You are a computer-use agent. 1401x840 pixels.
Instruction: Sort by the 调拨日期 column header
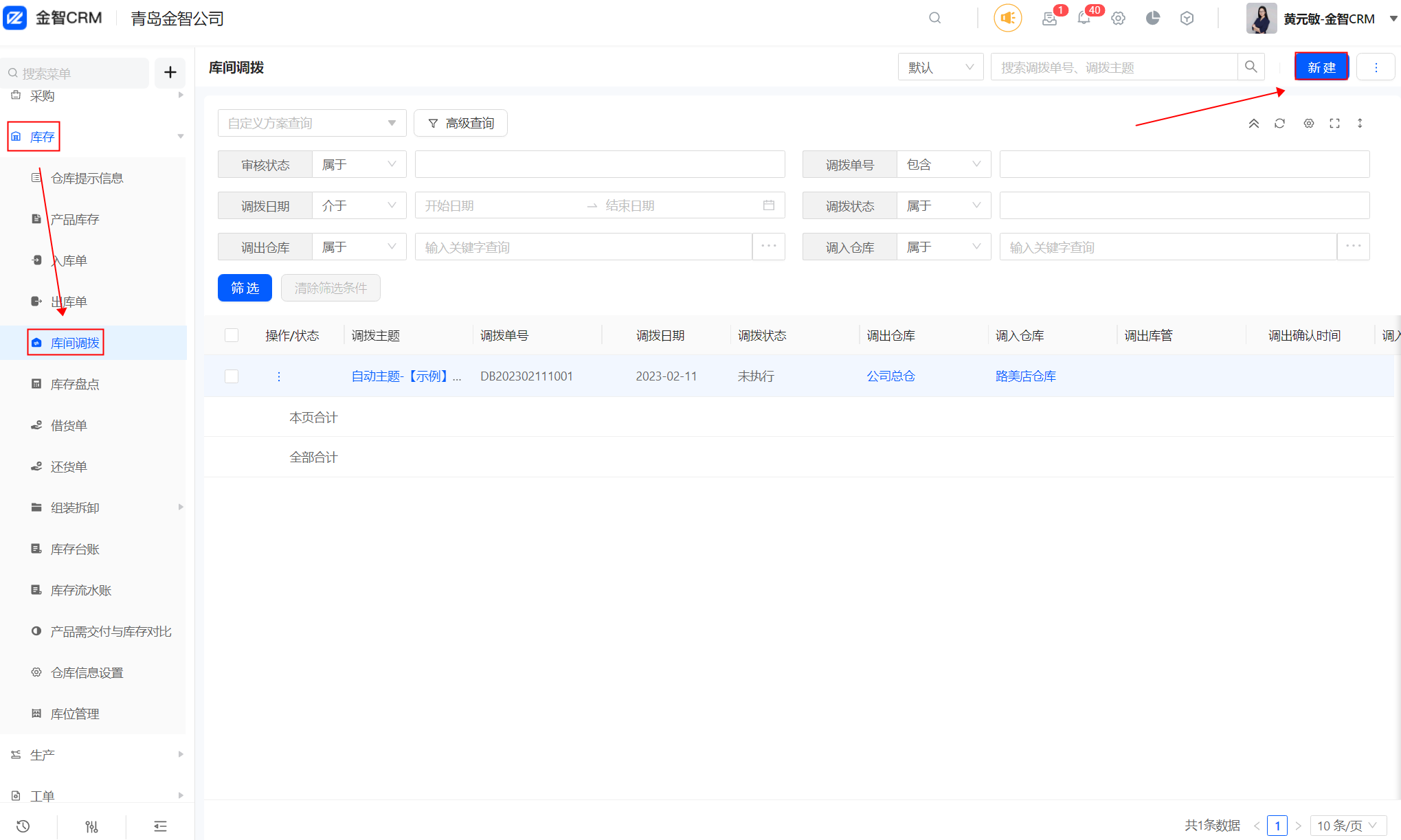click(660, 335)
